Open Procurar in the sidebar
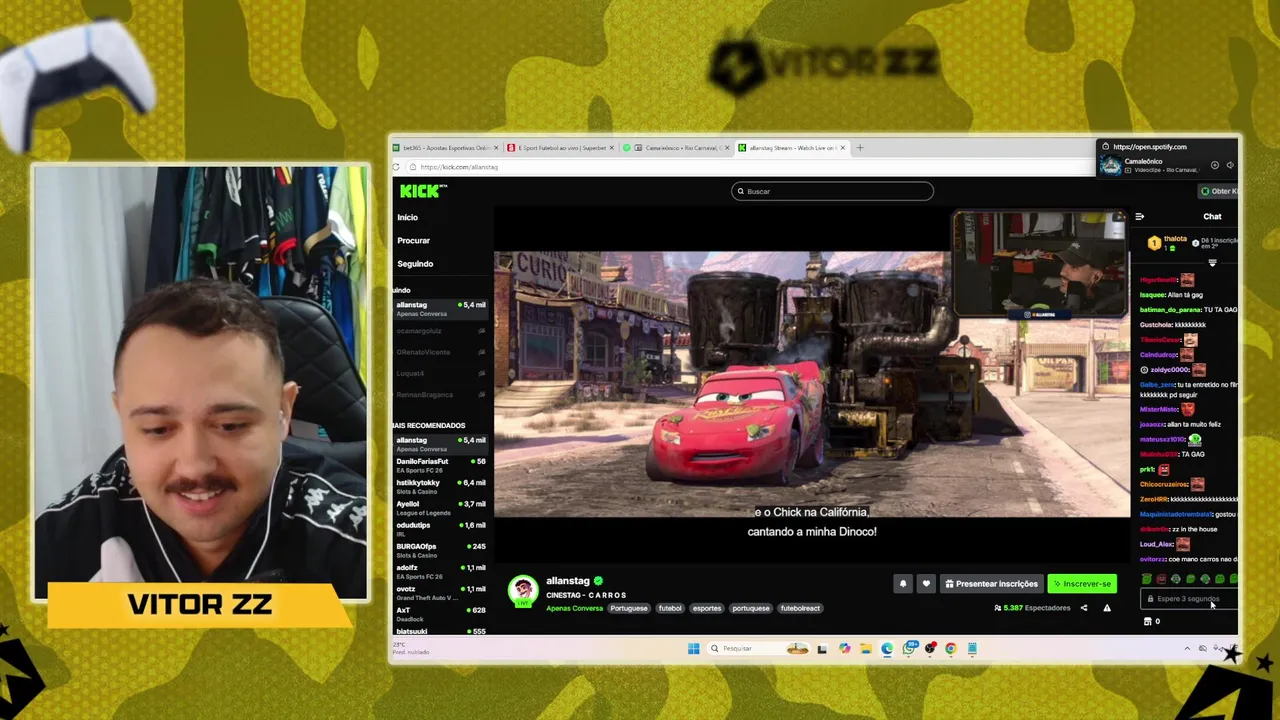This screenshot has height=720, width=1280. tap(414, 240)
